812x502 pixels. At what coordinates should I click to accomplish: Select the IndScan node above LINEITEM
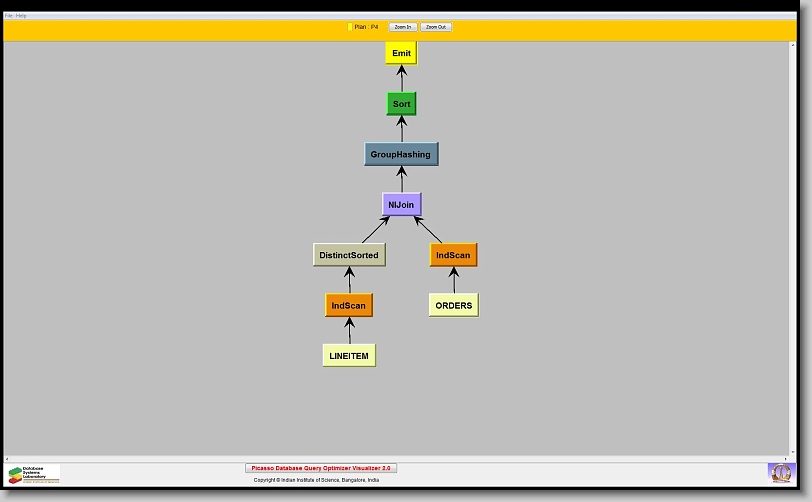pyautogui.click(x=349, y=305)
